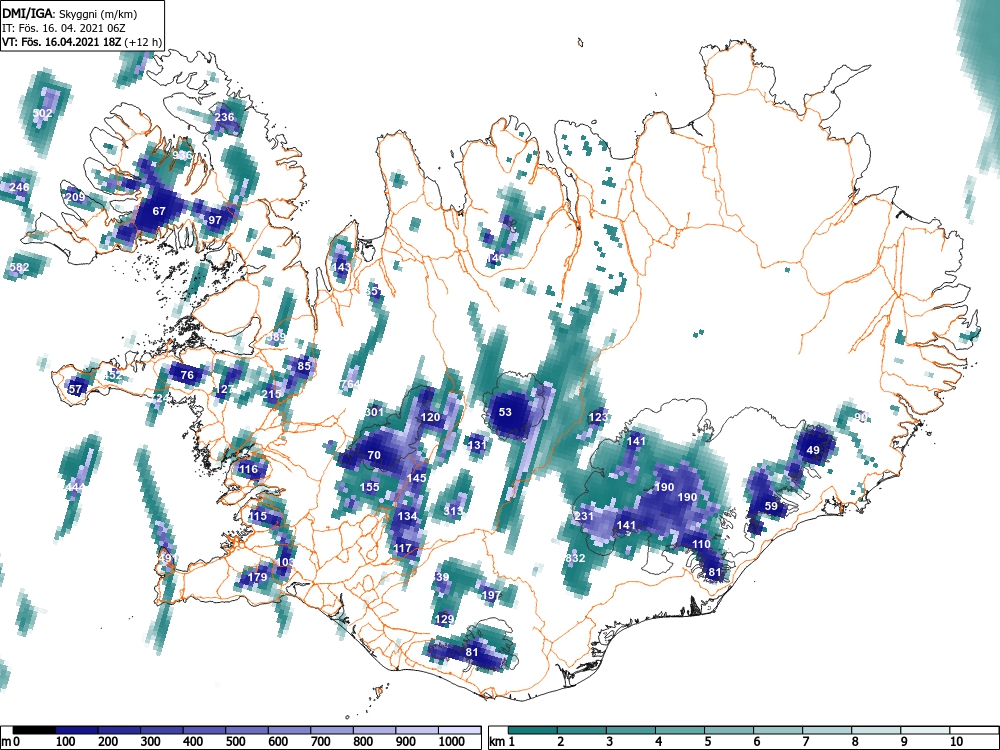Click the 'VT: Fös. 16.04.2021 18Z (+12 h)' line
Screen dimensions: 1000x750
[x=82, y=42]
